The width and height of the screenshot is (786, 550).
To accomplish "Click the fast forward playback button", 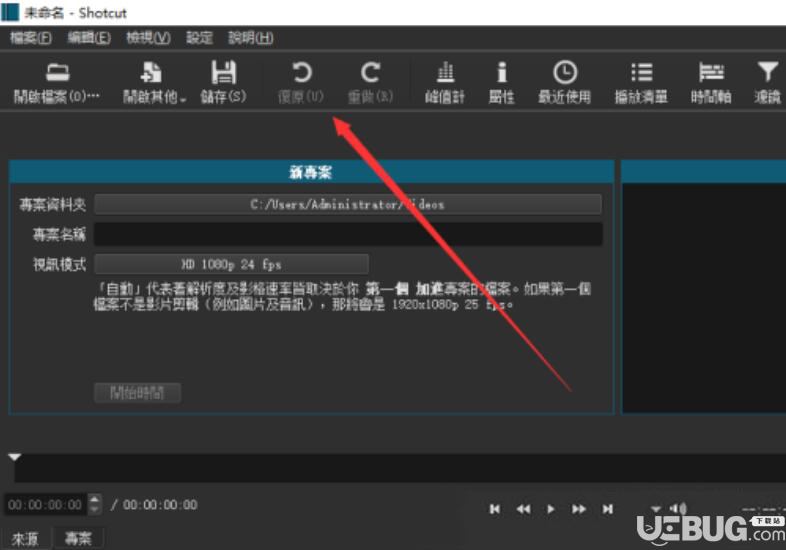I will (x=579, y=509).
